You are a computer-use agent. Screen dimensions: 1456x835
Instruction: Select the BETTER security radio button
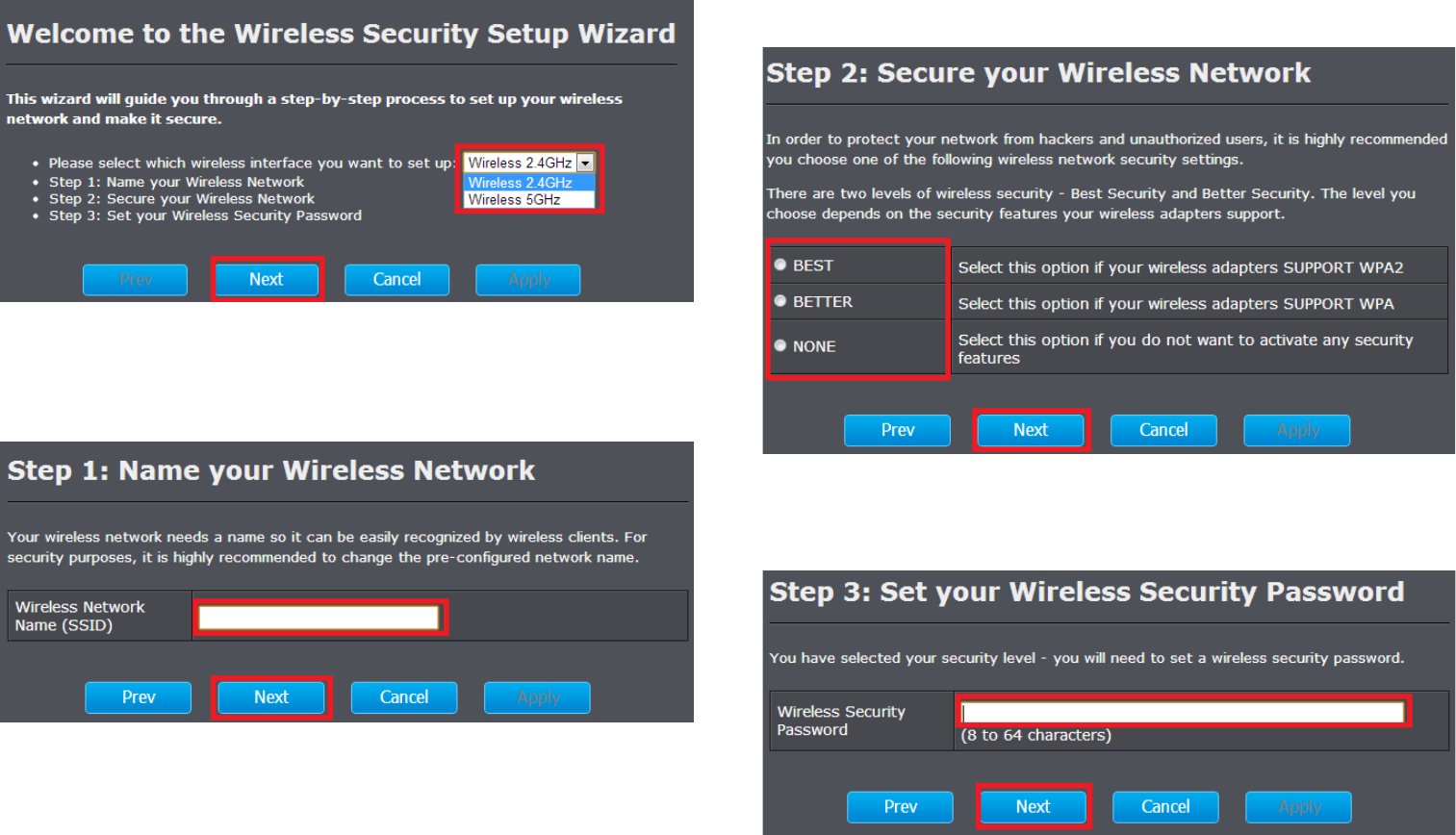coord(780,301)
